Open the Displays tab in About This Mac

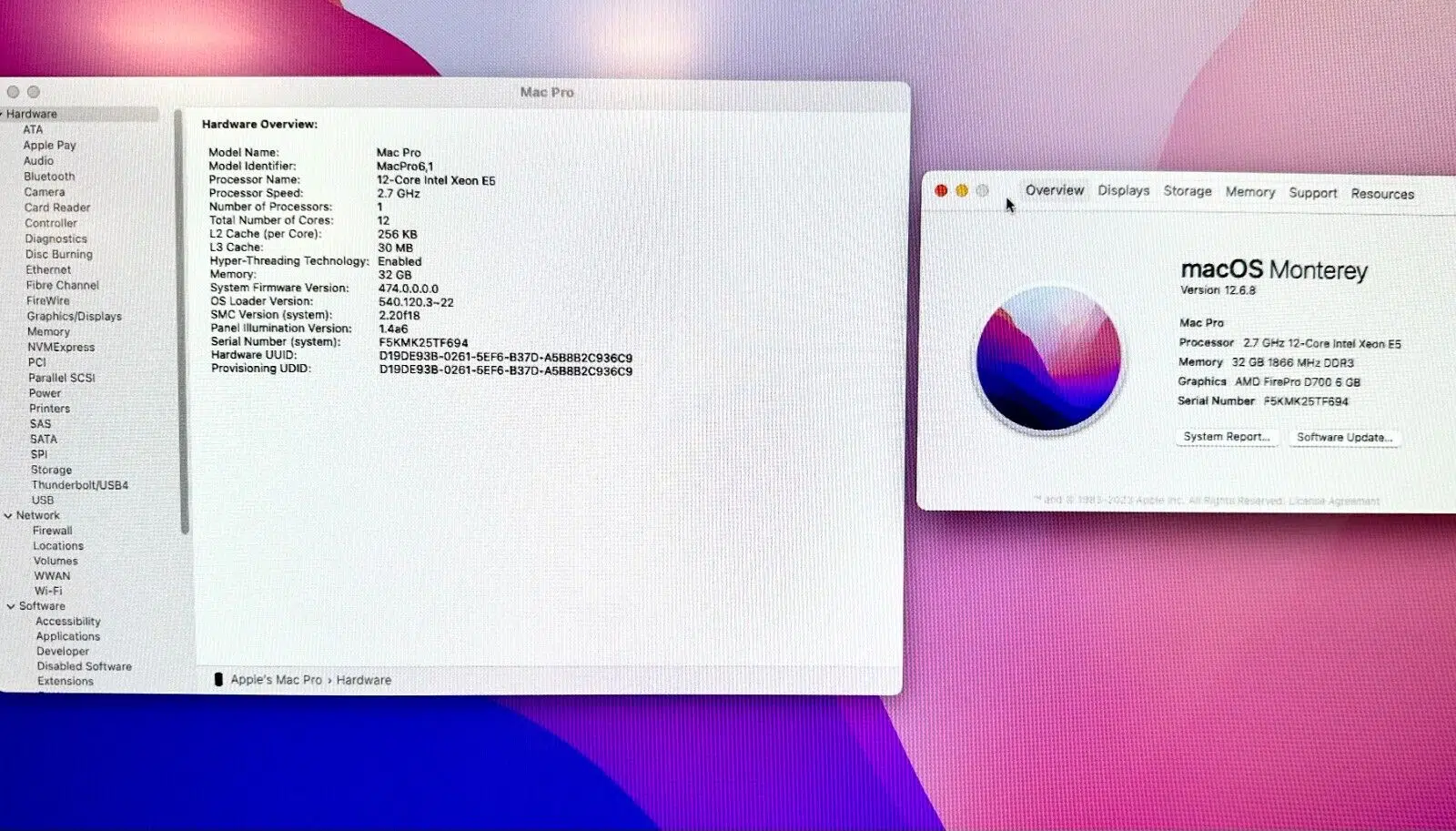click(x=1124, y=190)
